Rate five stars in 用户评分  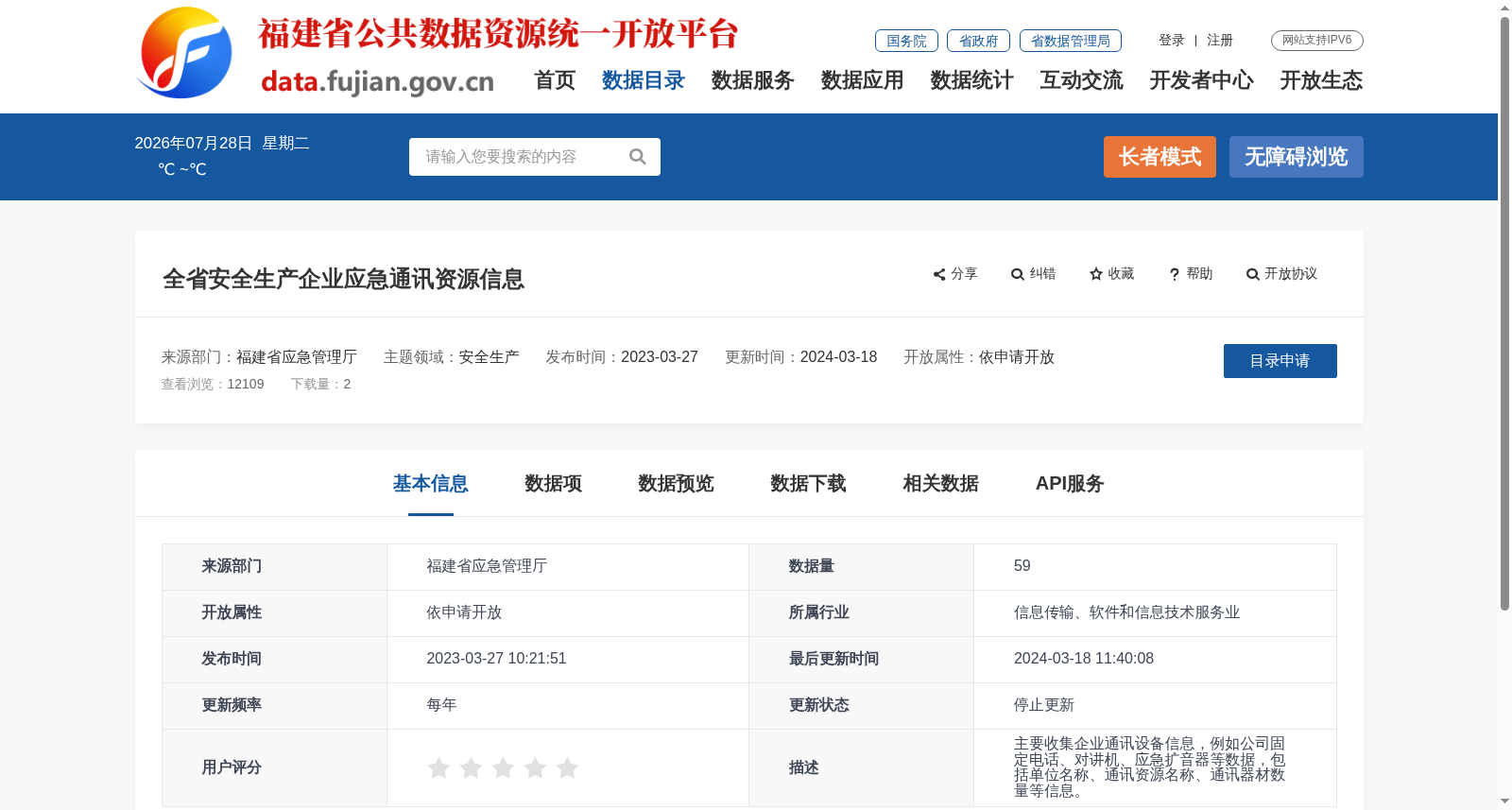click(567, 767)
